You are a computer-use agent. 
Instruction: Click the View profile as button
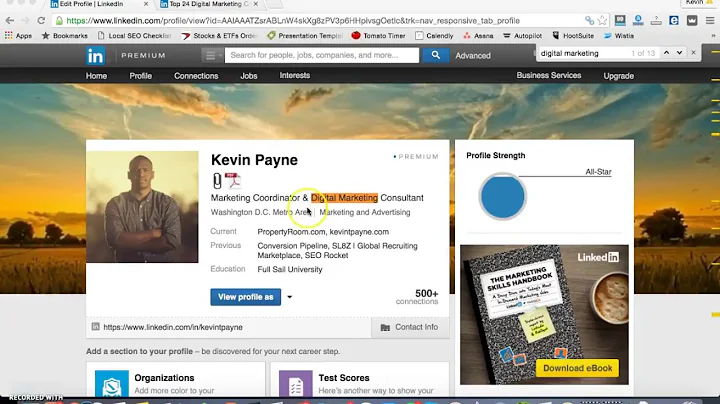[x=246, y=297]
